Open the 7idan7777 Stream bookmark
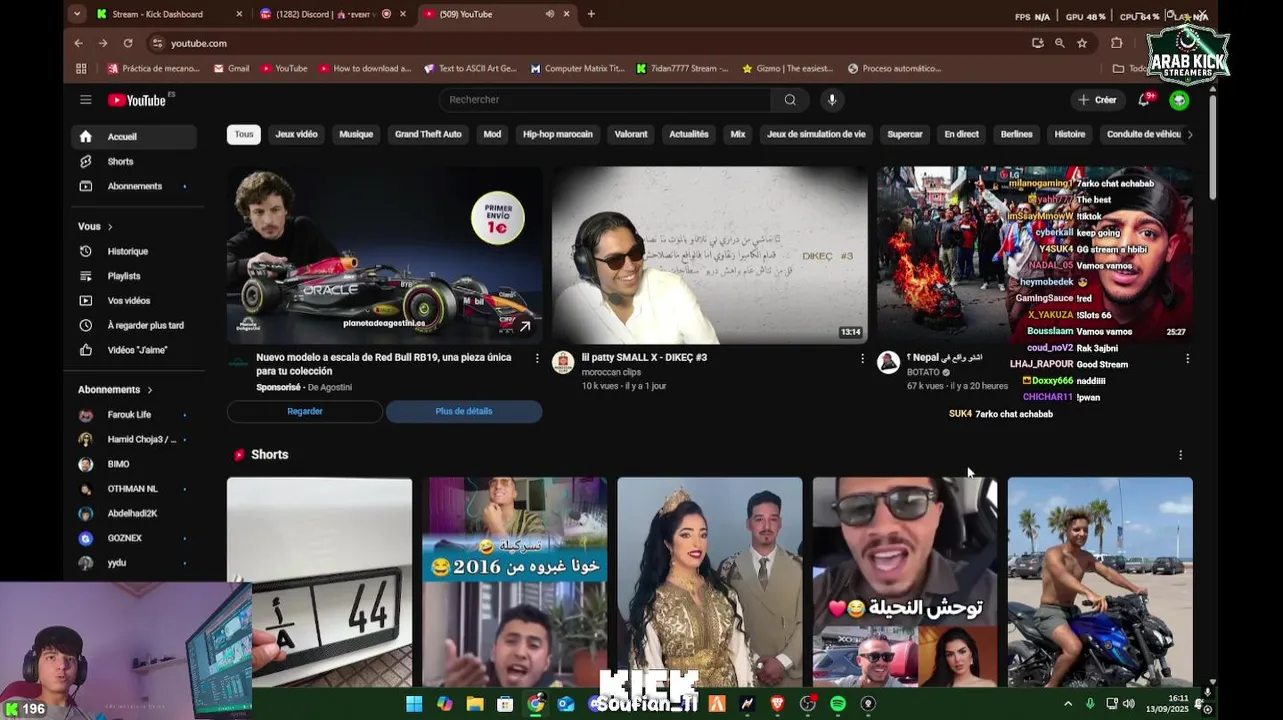1283x720 pixels. click(683, 69)
